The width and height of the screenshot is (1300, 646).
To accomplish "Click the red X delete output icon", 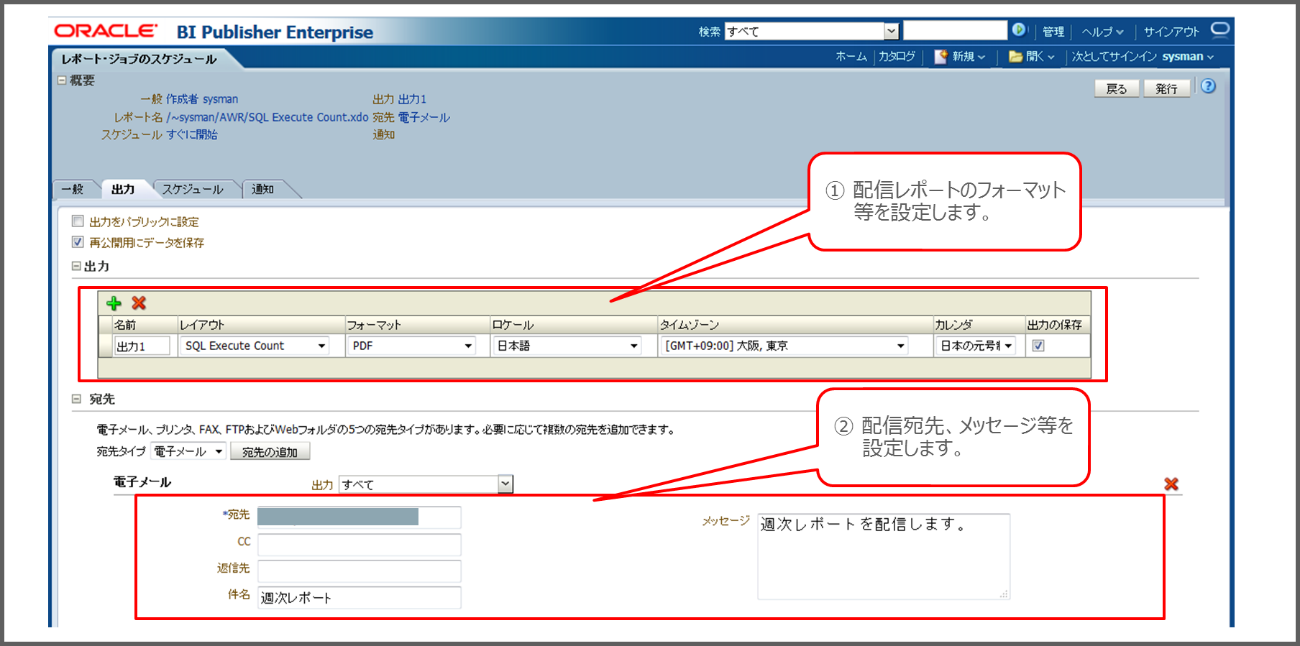I will [139, 303].
